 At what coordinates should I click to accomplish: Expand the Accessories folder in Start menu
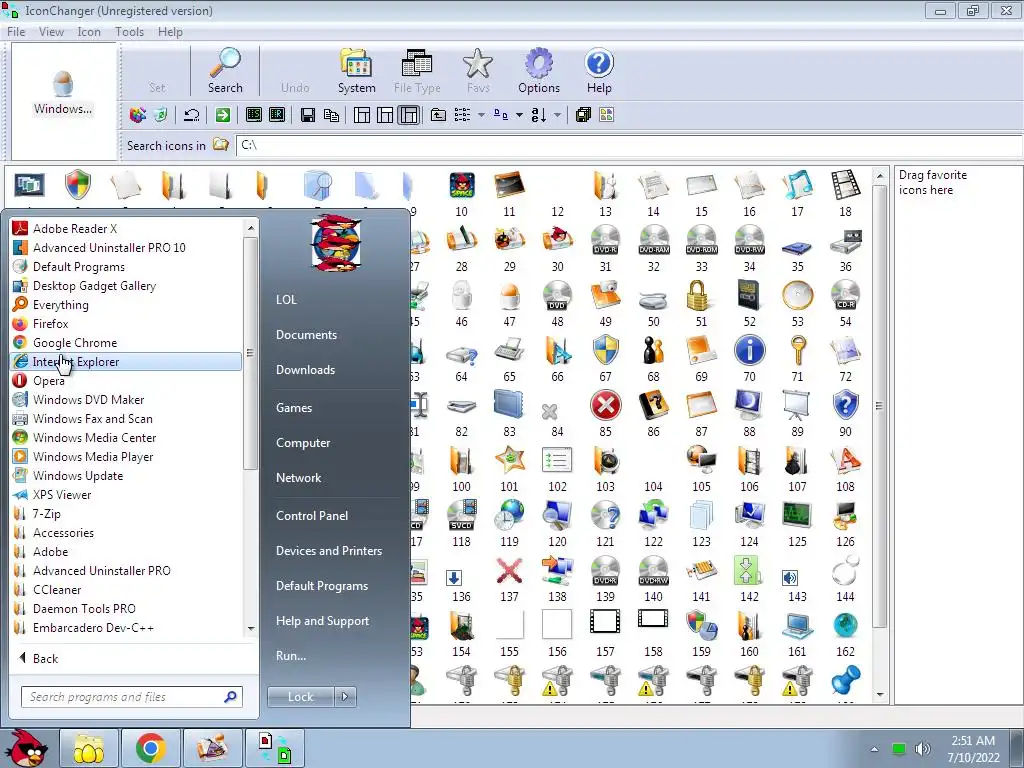[63, 533]
